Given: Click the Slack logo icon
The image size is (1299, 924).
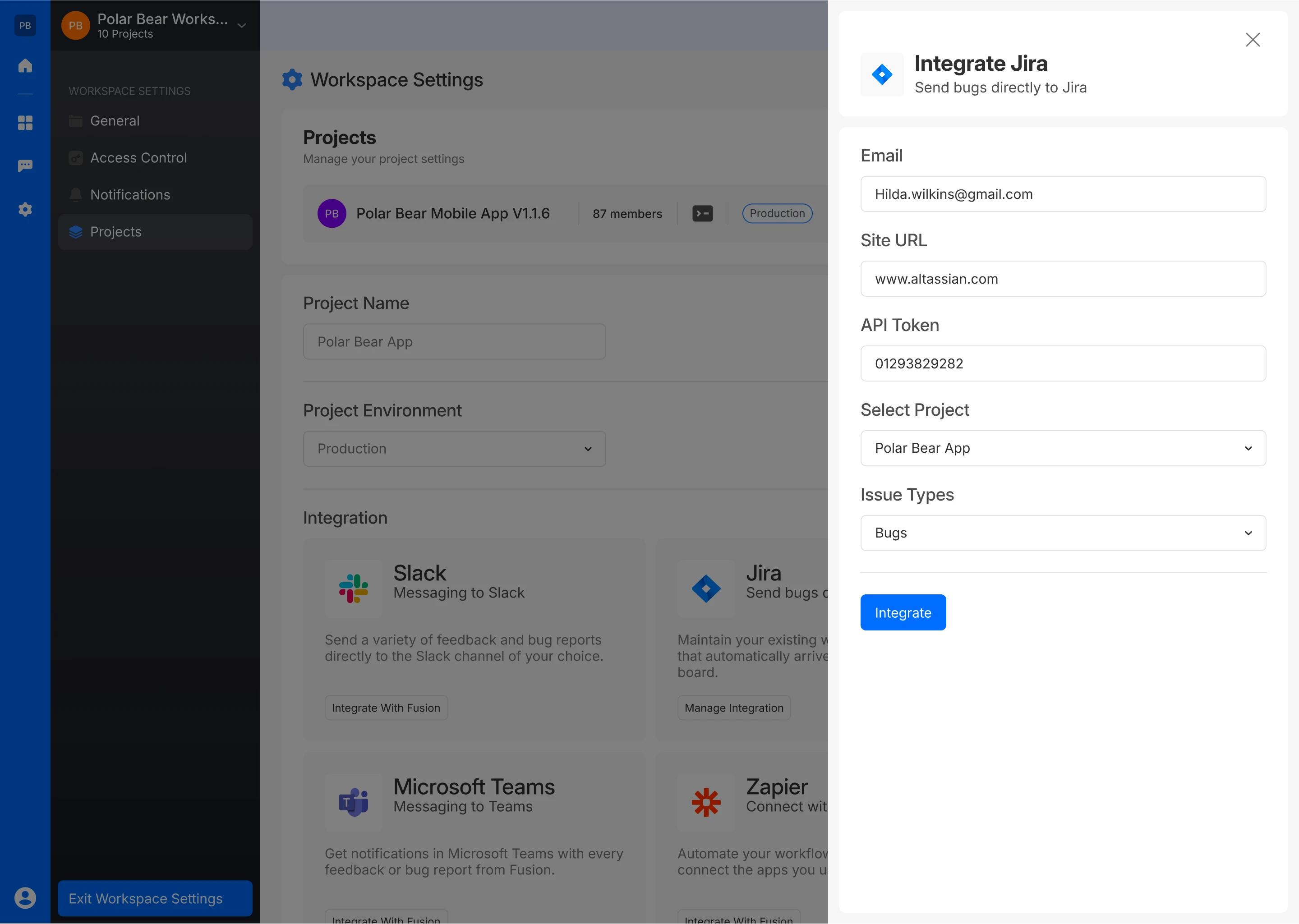Looking at the screenshot, I should click(x=353, y=589).
